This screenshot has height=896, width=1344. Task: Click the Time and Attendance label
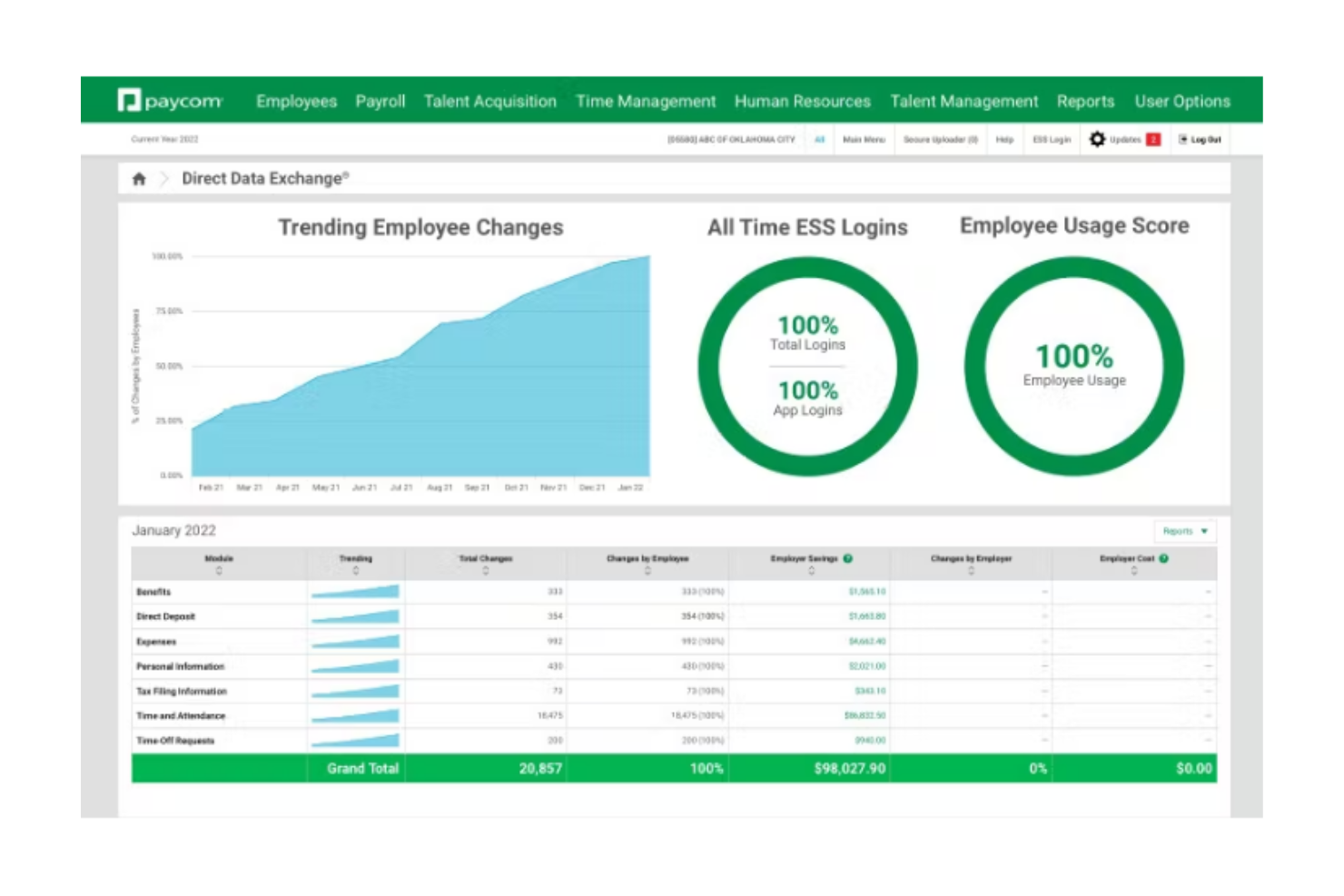(181, 716)
